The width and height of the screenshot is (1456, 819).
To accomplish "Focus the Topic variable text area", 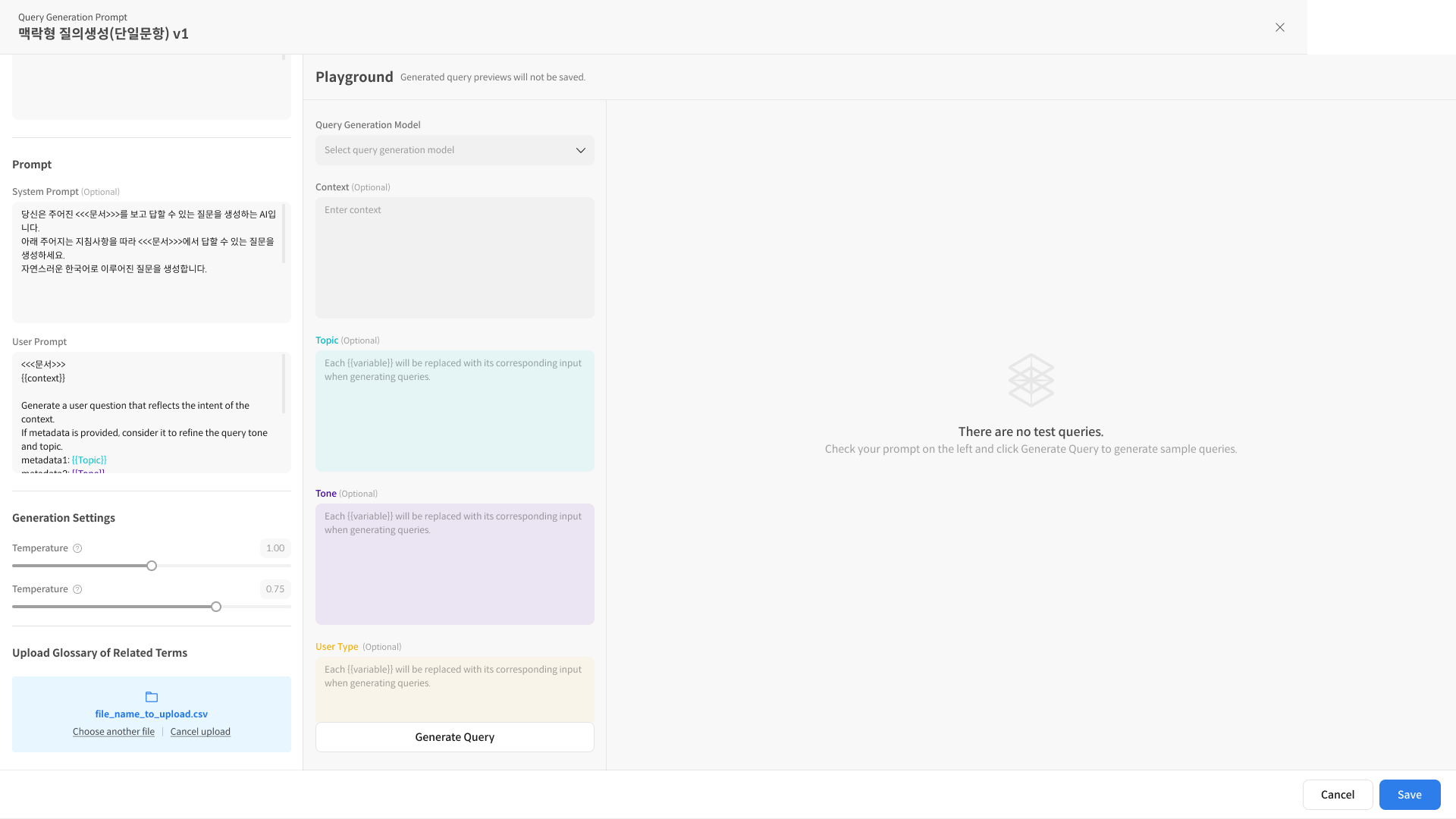I will pos(455,411).
